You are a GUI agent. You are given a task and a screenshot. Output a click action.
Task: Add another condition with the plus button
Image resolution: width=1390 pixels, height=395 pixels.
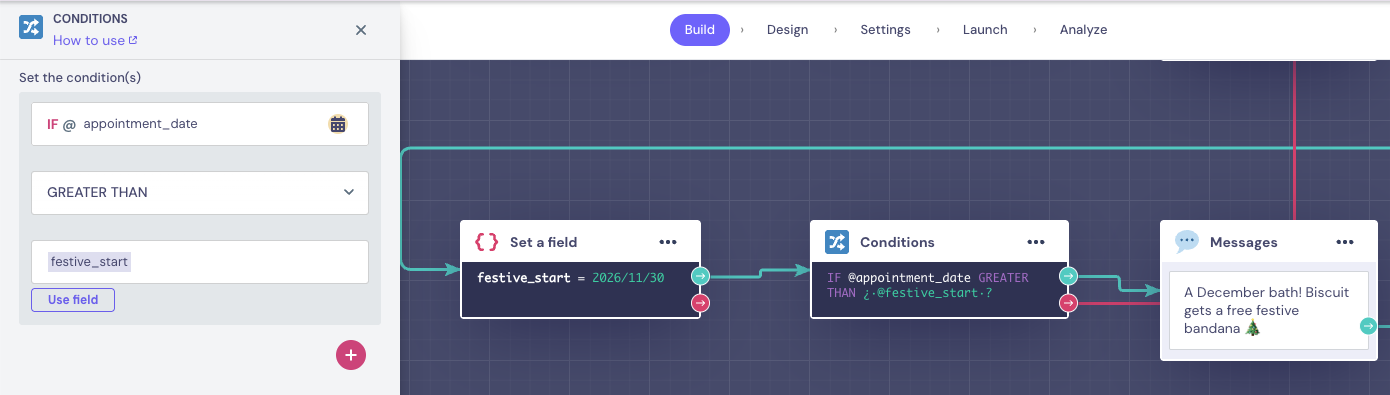351,355
